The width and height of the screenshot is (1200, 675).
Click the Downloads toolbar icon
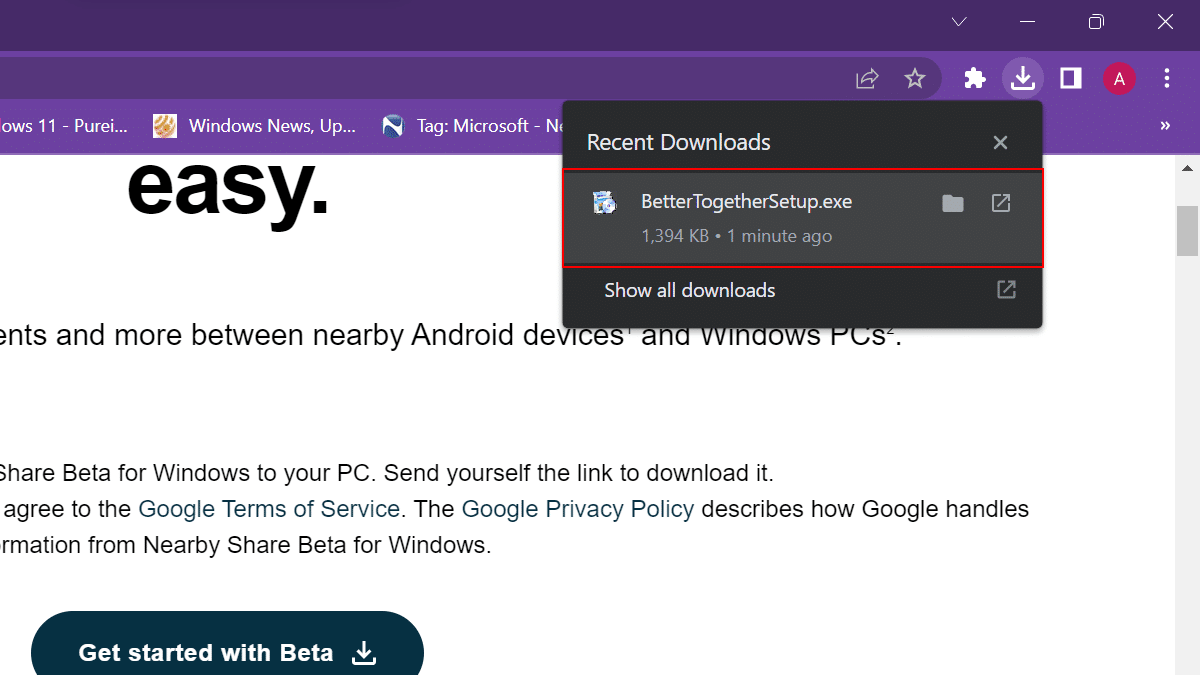coord(1022,78)
